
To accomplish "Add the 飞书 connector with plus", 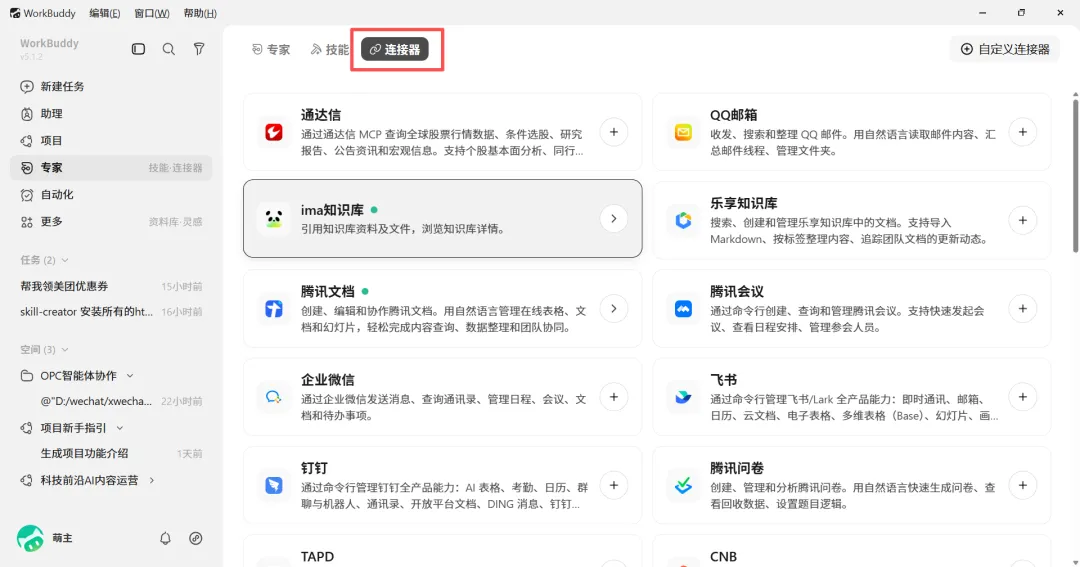I will tap(1023, 397).
